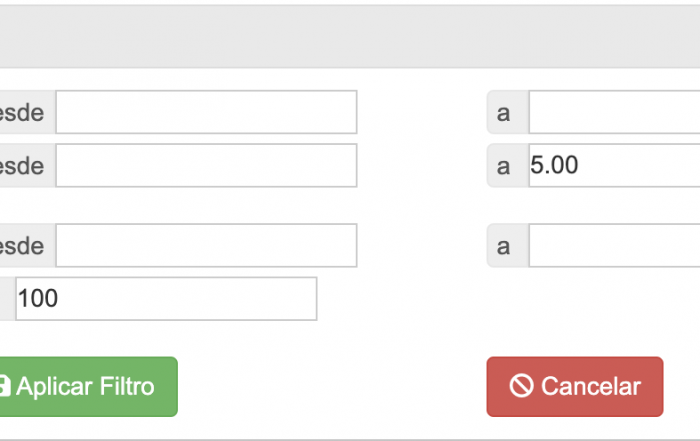Select the 'desde' field just above the 100 field
700x441 pixels.
point(206,245)
